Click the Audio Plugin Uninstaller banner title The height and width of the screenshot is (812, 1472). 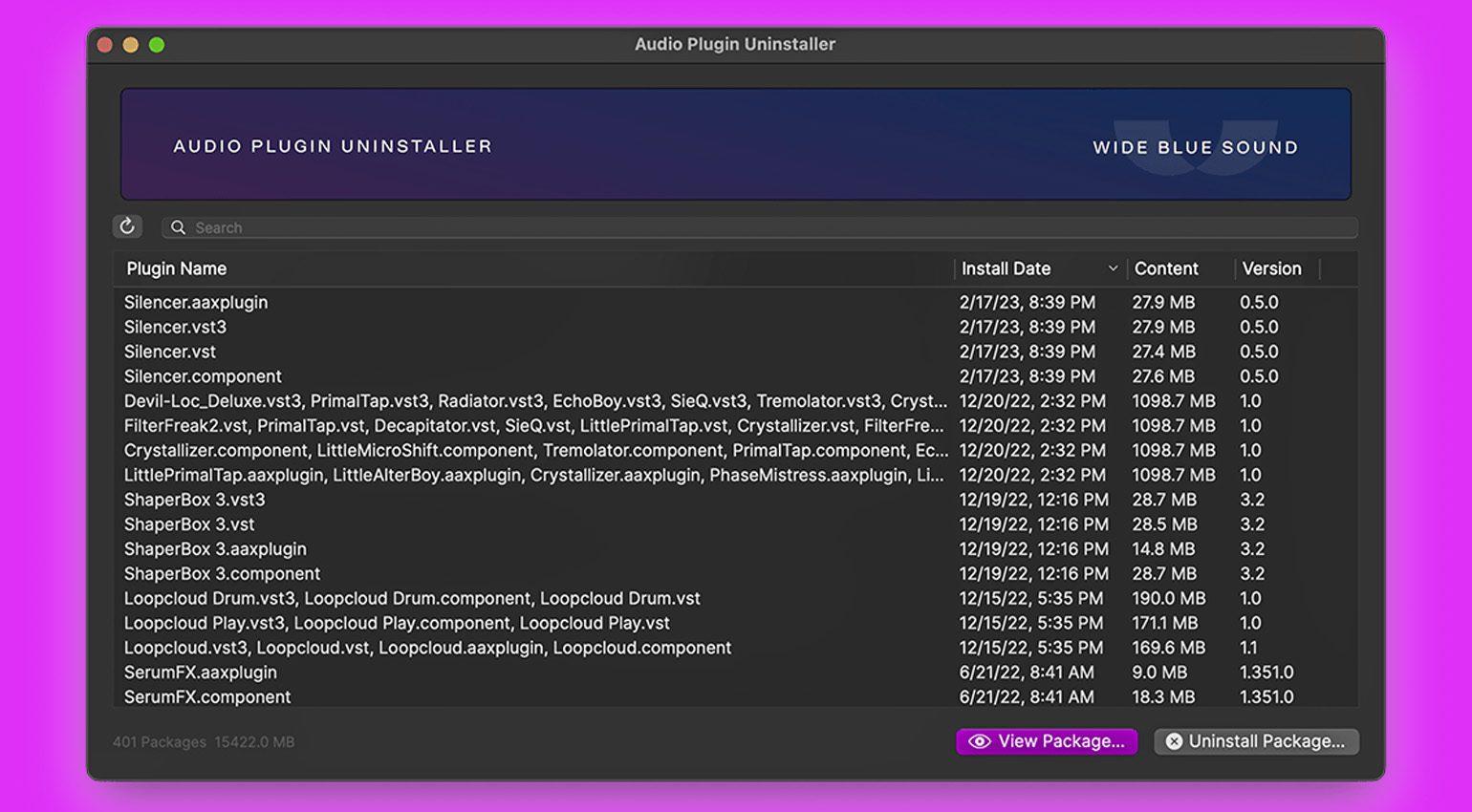(x=333, y=146)
